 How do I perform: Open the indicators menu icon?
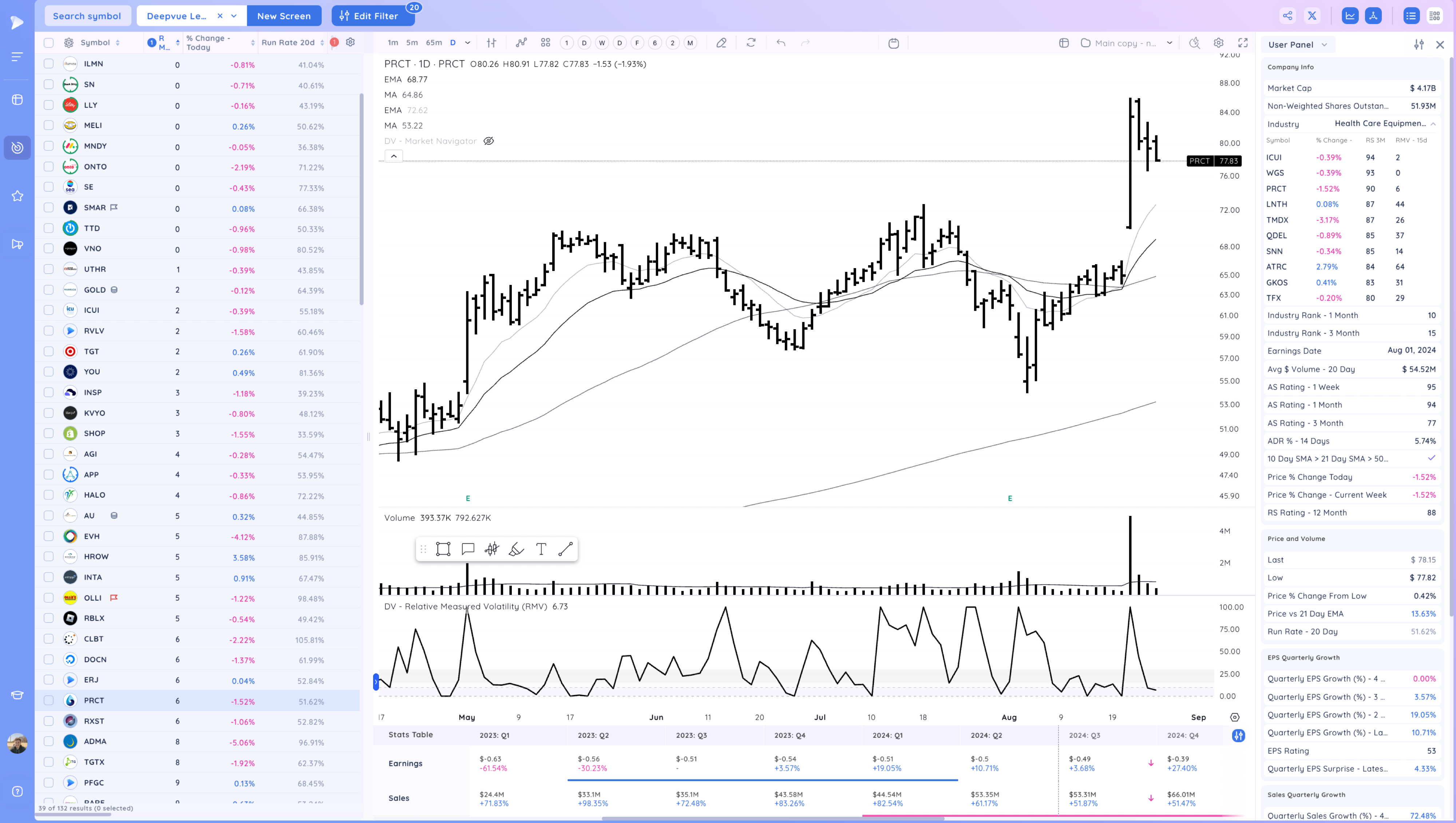pos(521,43)
